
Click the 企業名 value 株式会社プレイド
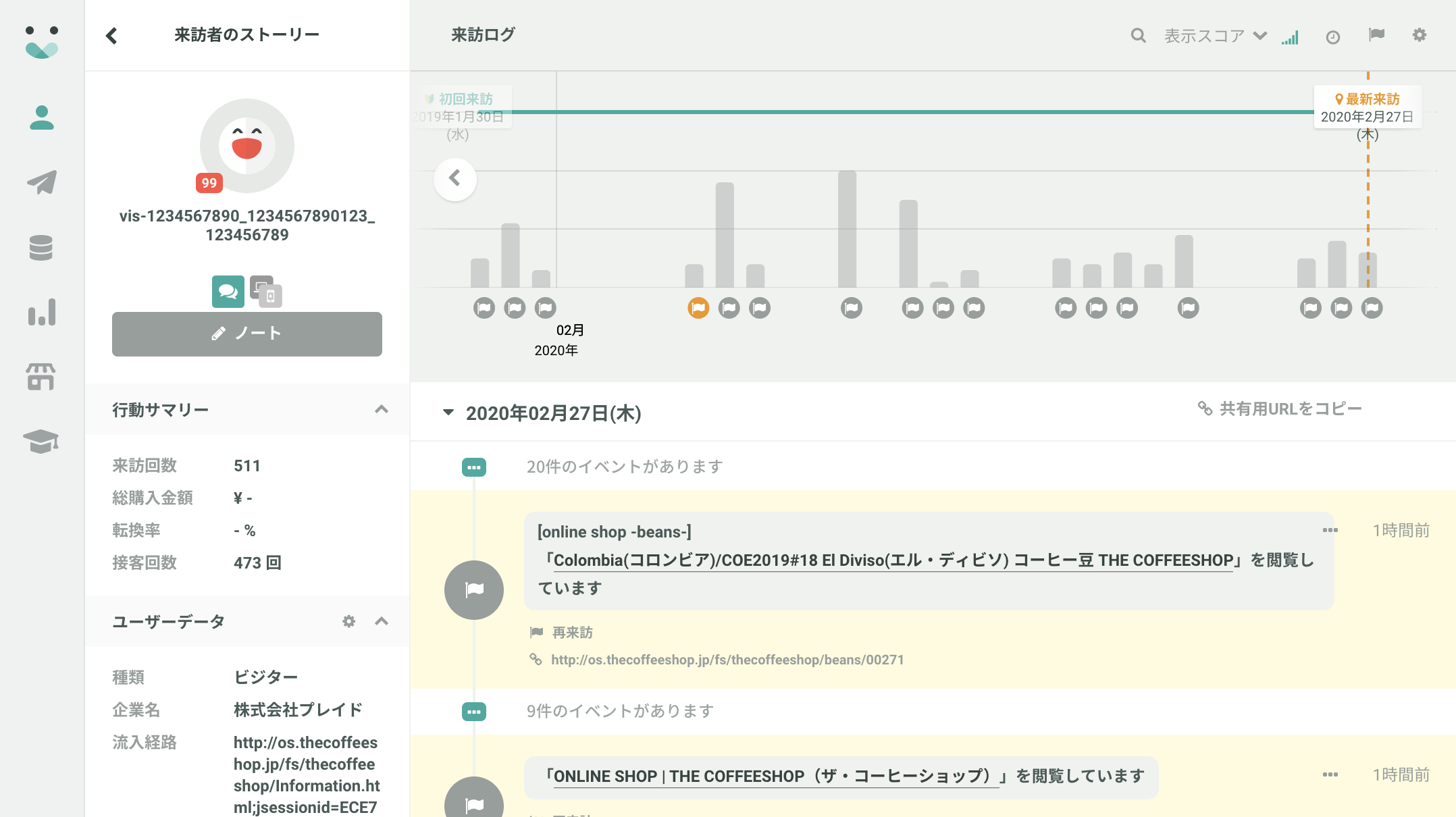click(x=298, y=710)
